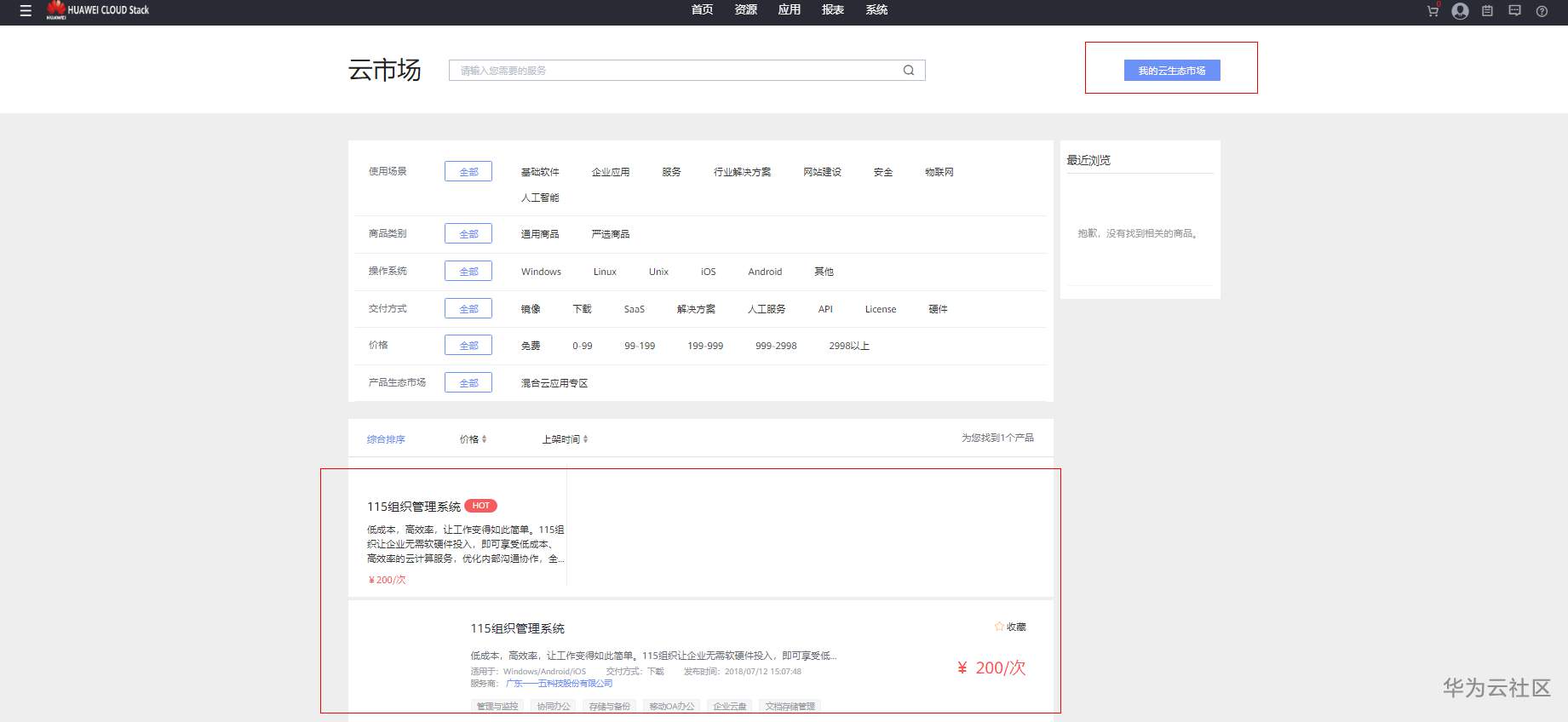Filter by 安全 scenario
This screenshot has height=722, width=1568.
coord(883,172)
